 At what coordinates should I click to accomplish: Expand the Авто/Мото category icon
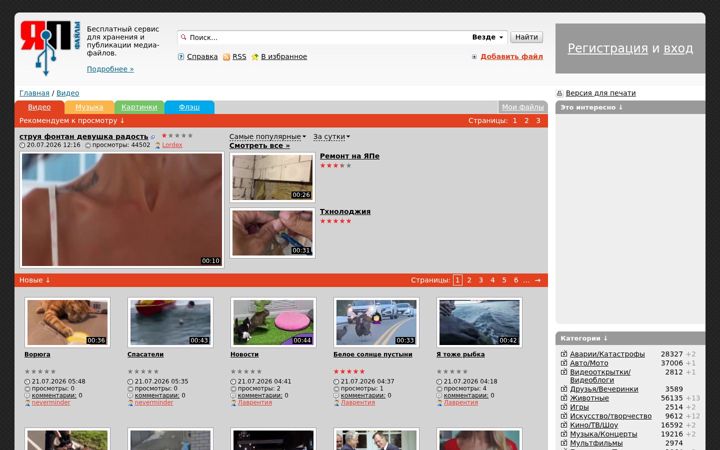point(564,363)
